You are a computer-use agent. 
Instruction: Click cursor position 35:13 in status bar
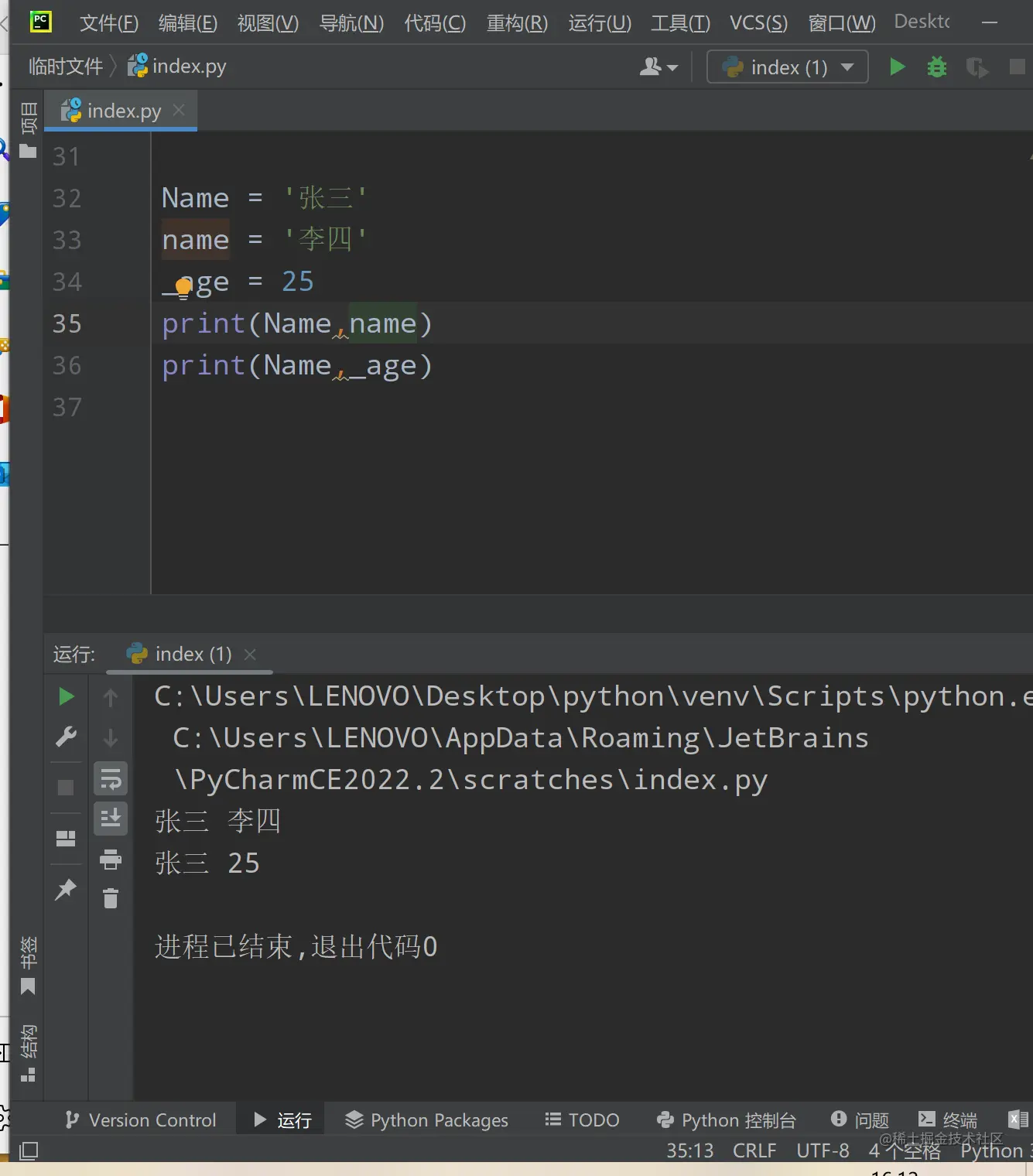tap(690, 1151)
